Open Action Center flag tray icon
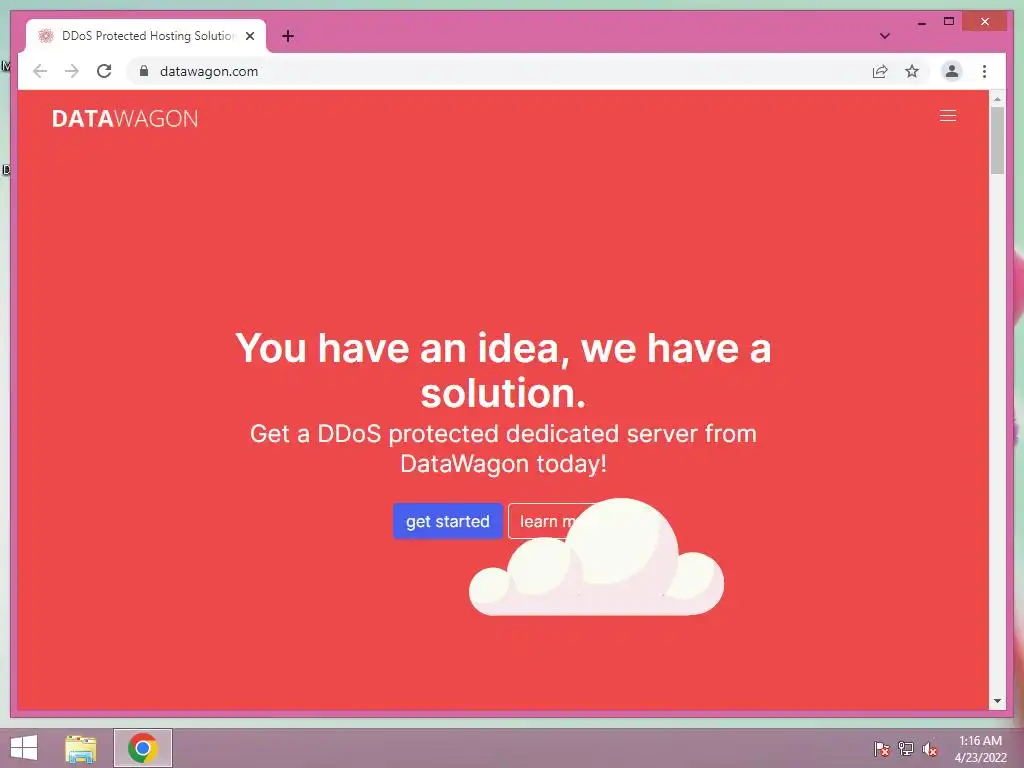Viewport: 1024px width, 768px height. 881,748
